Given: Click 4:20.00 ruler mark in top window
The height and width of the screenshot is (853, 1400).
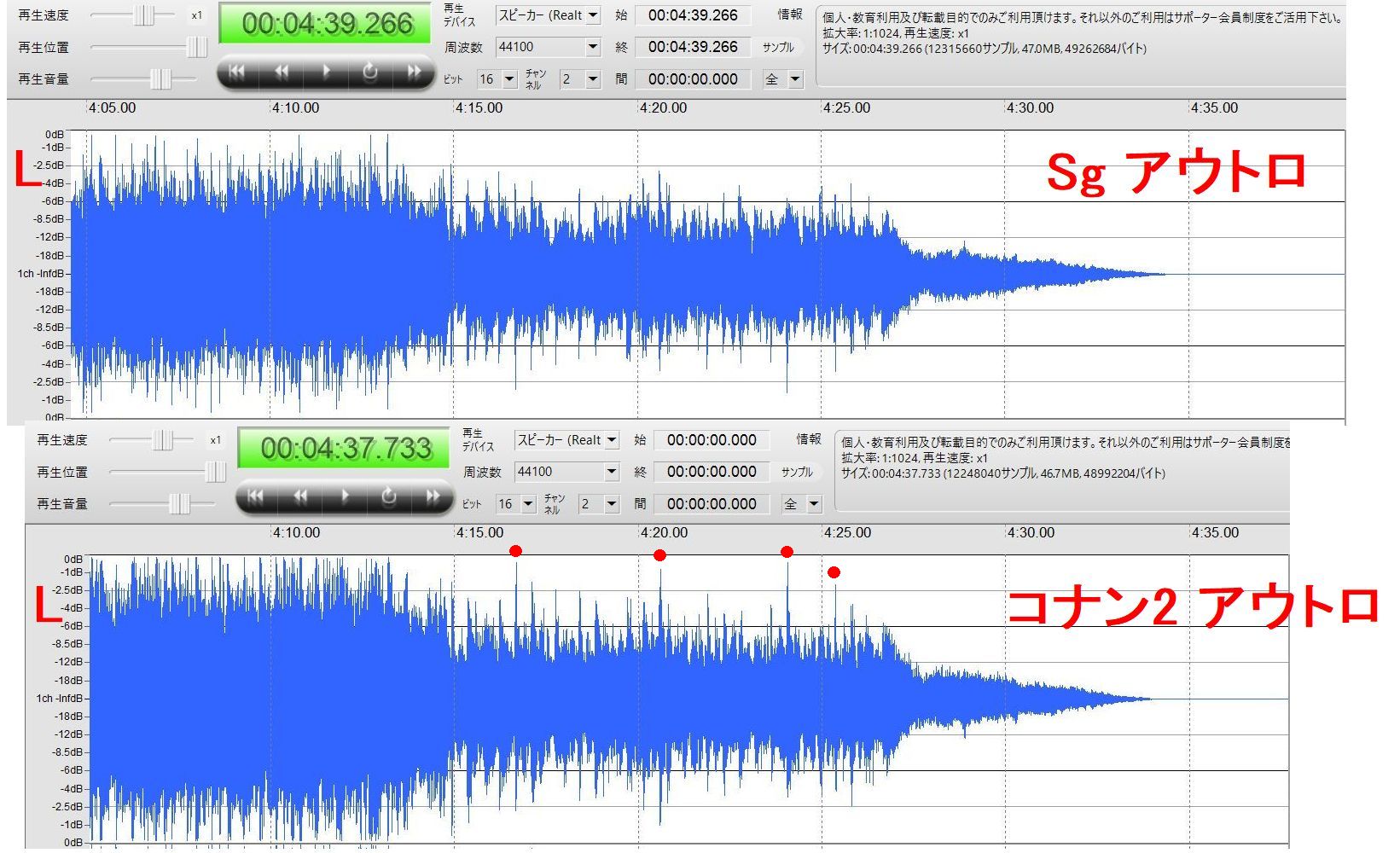Looking at the screenshot, I should [x=664, y=108].
